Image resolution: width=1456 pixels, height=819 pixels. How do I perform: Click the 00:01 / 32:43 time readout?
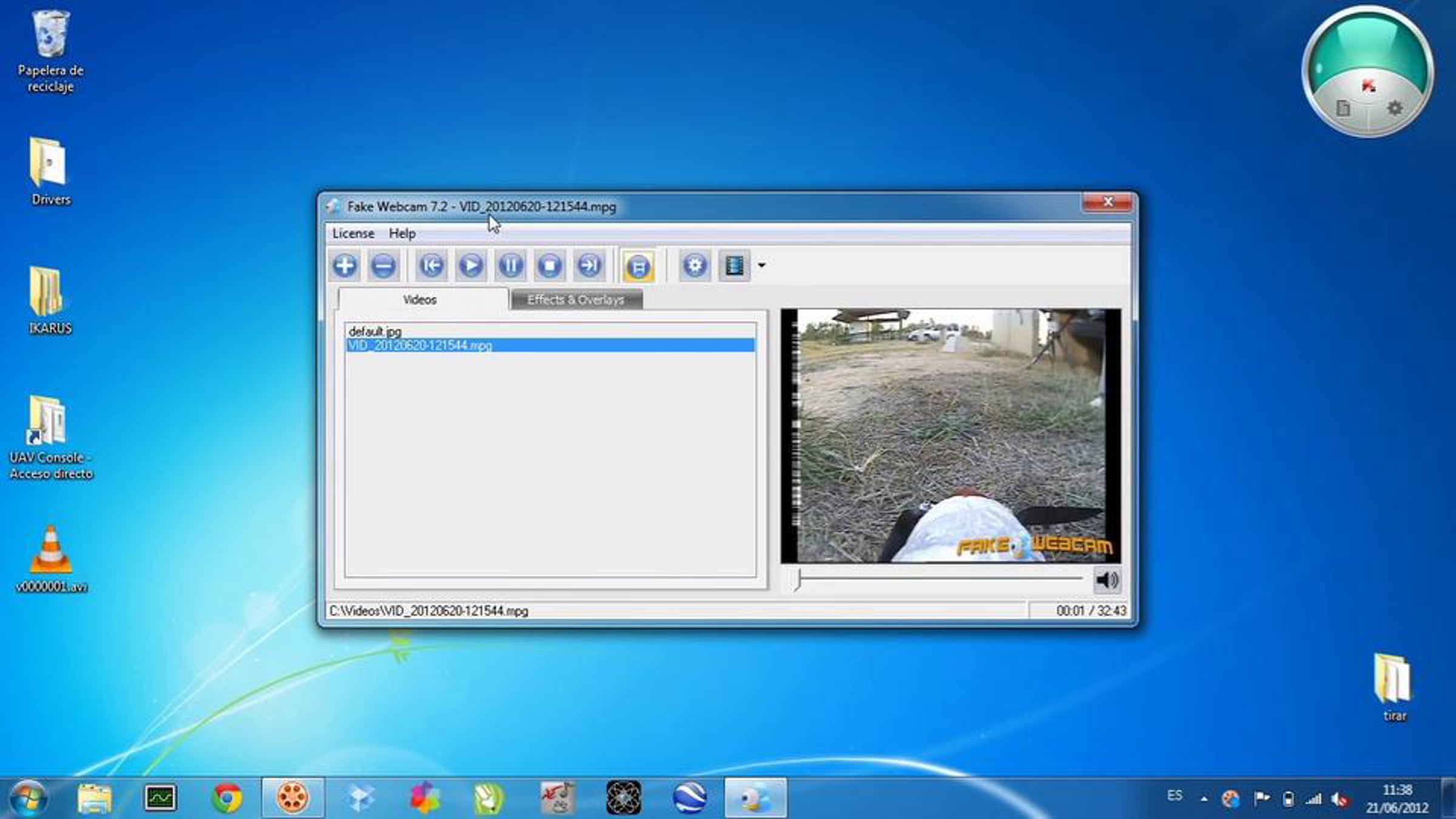click(x=1091, y=611)
